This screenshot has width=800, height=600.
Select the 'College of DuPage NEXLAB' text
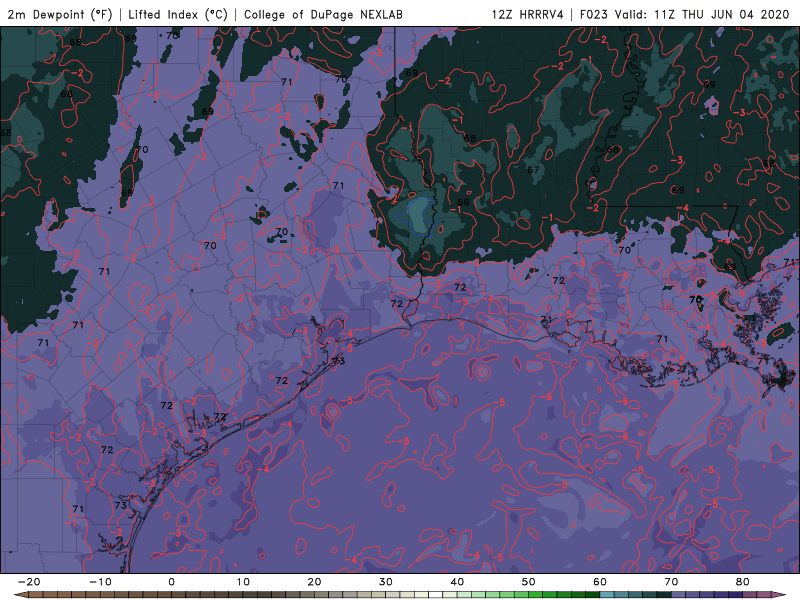click(323, 14)
